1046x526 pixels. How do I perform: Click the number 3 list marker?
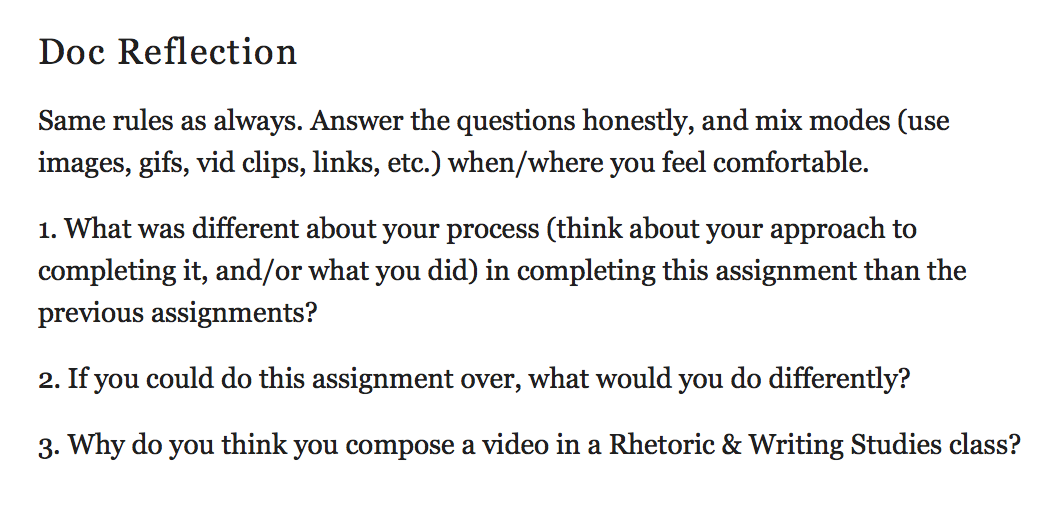coord(49,446)
